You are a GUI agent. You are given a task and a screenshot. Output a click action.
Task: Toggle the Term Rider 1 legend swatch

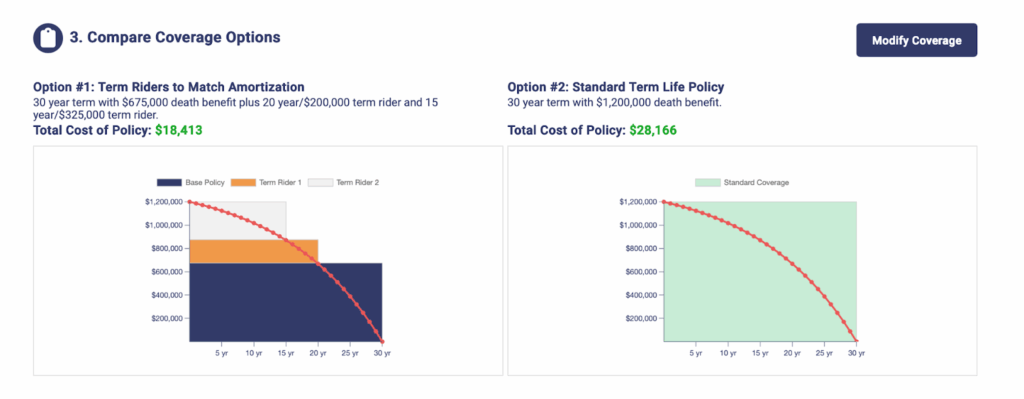click(x=243, y=183)
